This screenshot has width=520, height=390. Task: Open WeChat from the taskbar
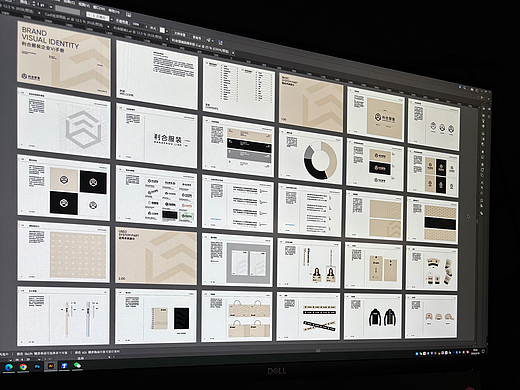pos(77,365)
